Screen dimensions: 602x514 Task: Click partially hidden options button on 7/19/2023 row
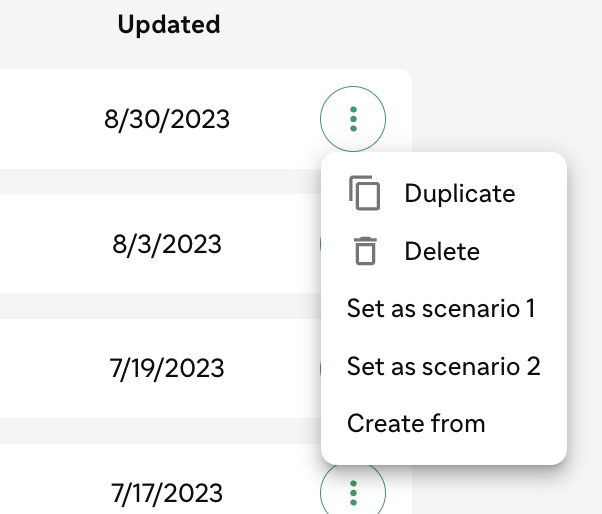pos(321,368)
